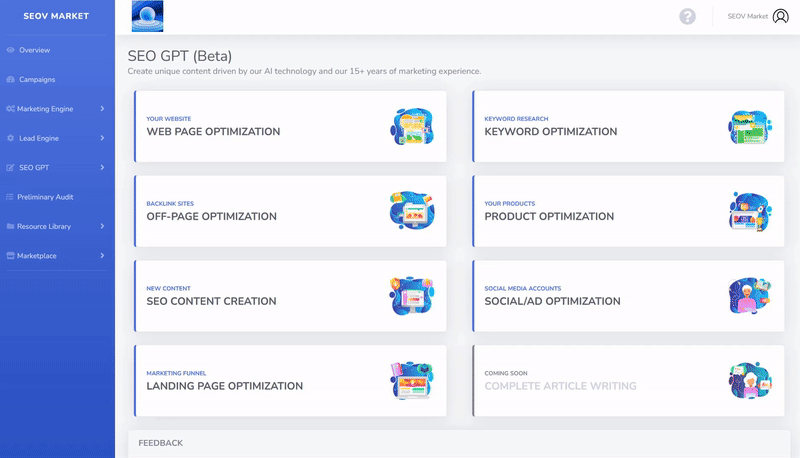The height and width of the screenshot is (458, 800).
Task: Expand the Resource Library sidebar chevron
Action: pos(102,227)
